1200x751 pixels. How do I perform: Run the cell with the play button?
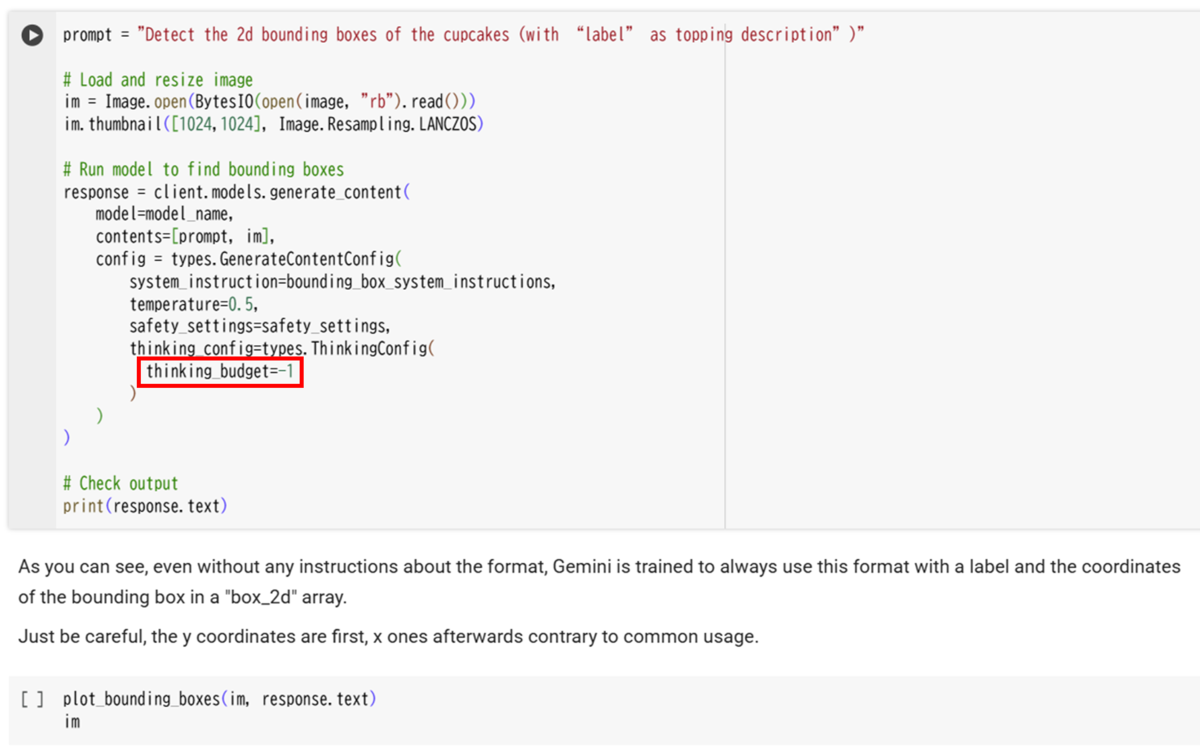pos(33,35)
